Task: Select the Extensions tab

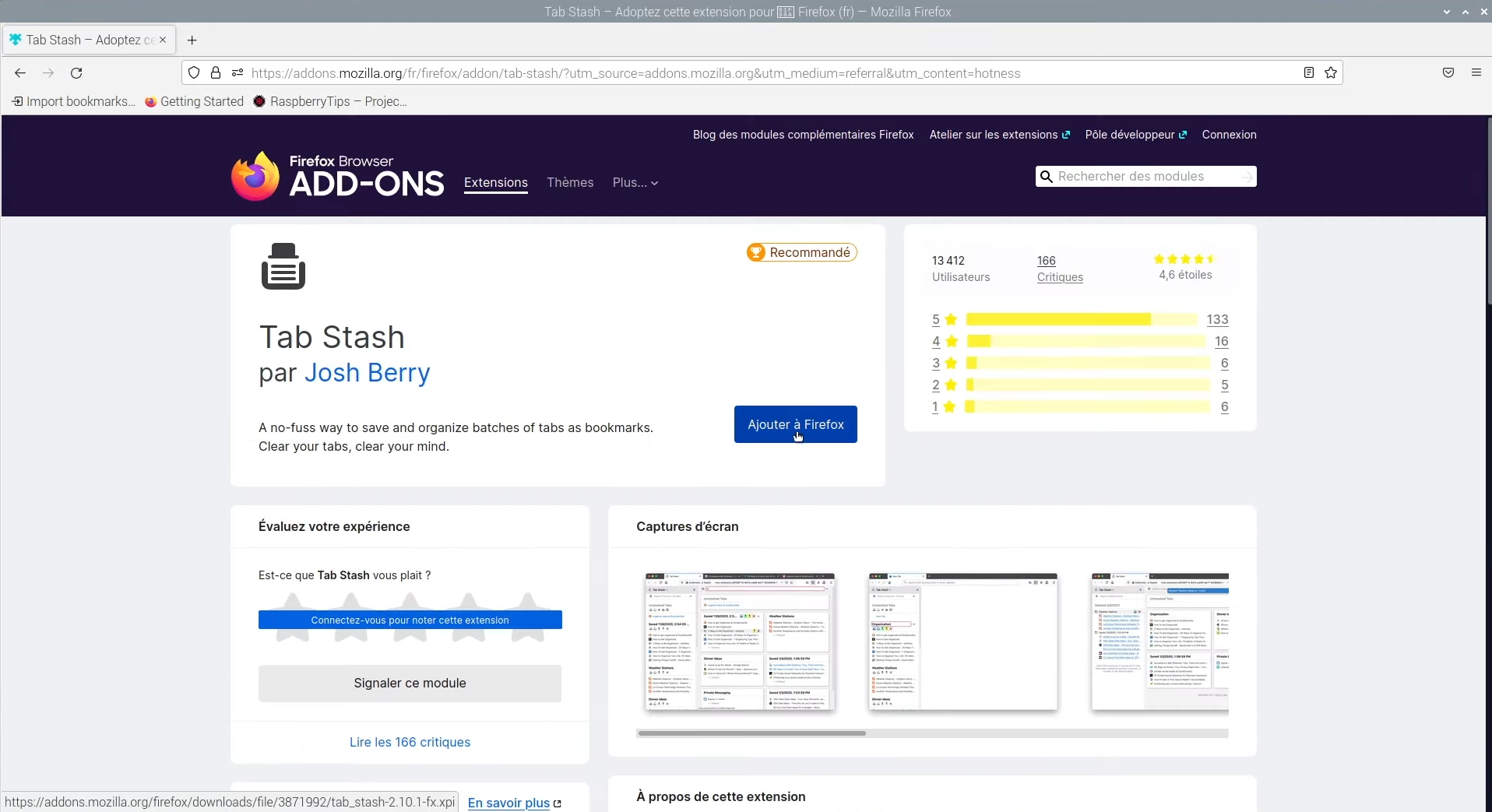Action: tap(496, 183)
